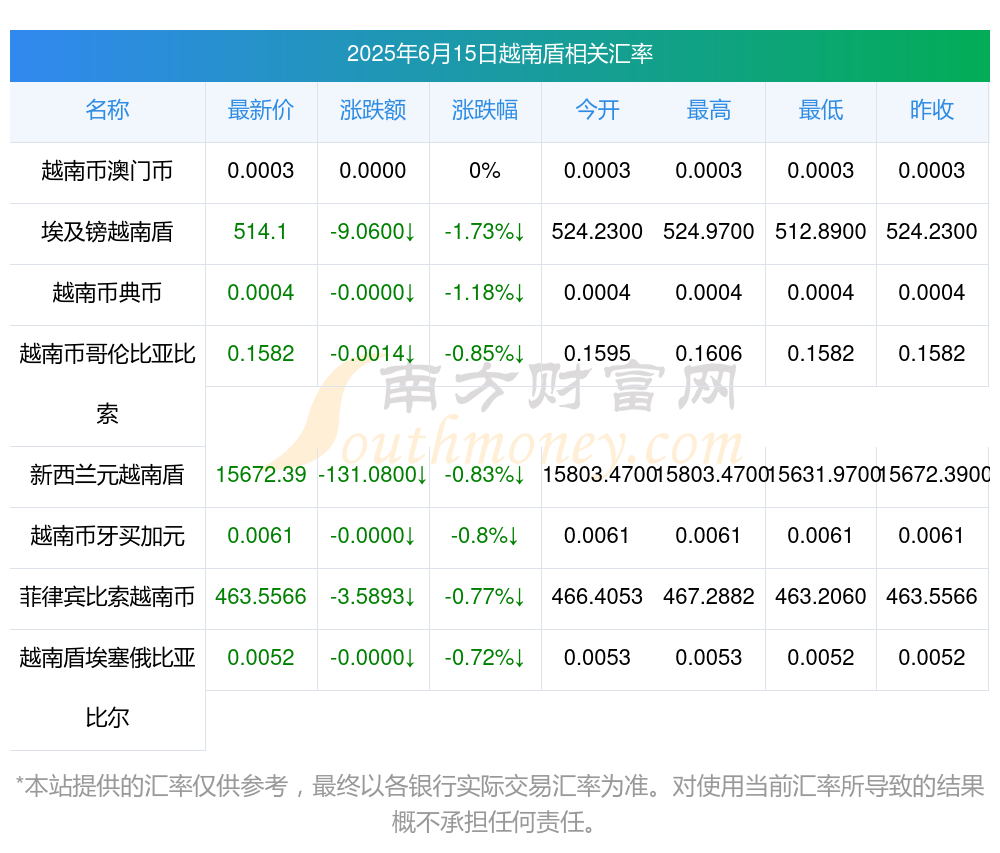Select the 最高 column header
The image size is (1000, 853).
(709, 110)
